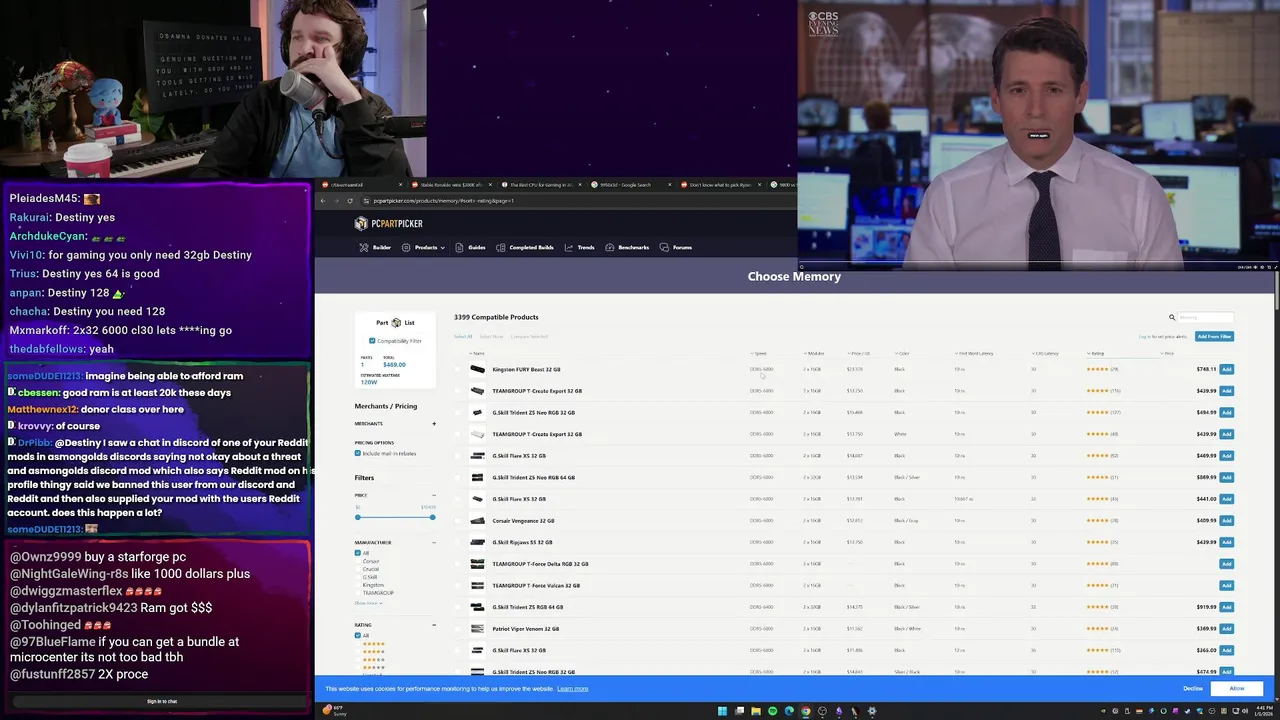Open the Forums page
Viewport: 1280px width, 720px height.
(x=676, y=248)
